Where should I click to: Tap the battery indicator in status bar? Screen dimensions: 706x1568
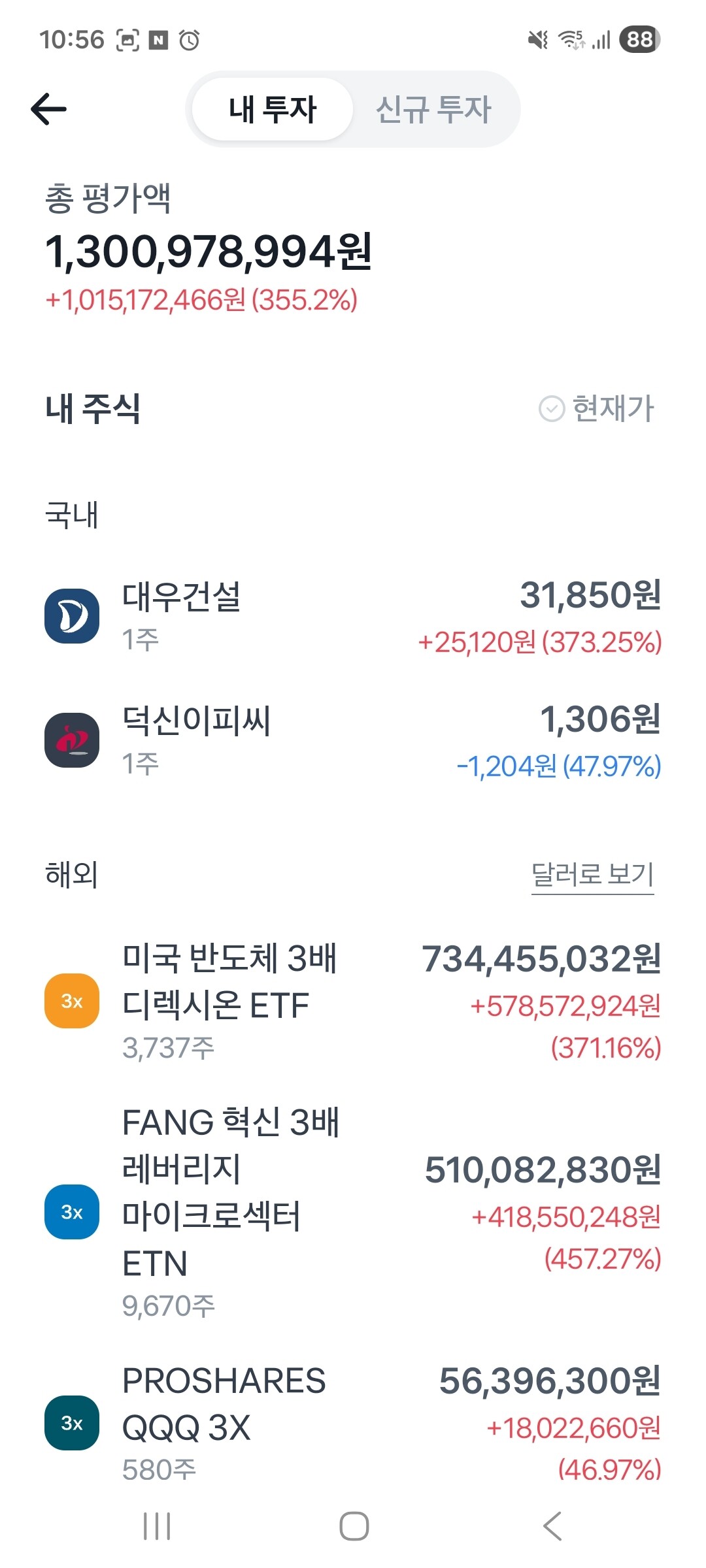640,40
